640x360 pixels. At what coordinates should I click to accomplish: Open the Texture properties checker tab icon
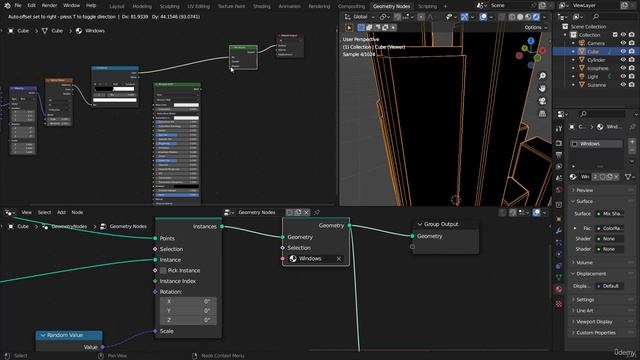tap(559, 304)
